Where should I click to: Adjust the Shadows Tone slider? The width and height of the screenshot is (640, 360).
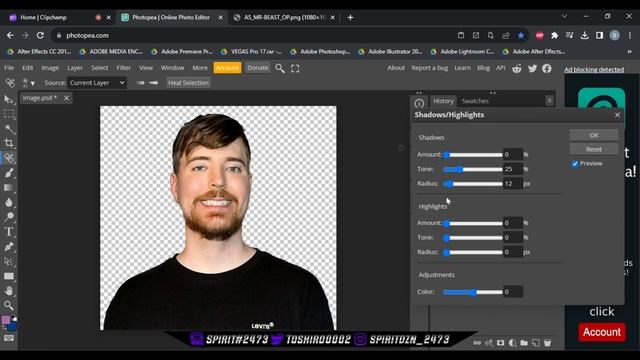click(473, 169)
